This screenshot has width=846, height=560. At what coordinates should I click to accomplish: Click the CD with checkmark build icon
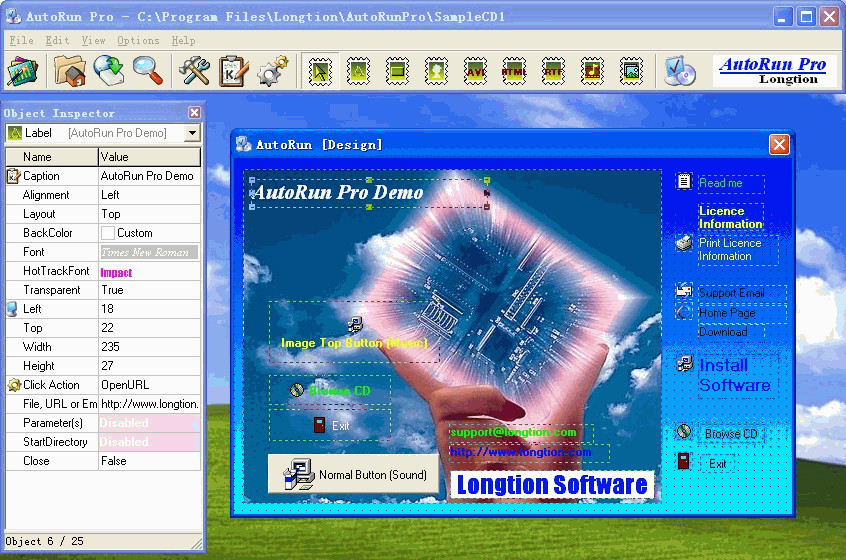click(x=679, y=71)
